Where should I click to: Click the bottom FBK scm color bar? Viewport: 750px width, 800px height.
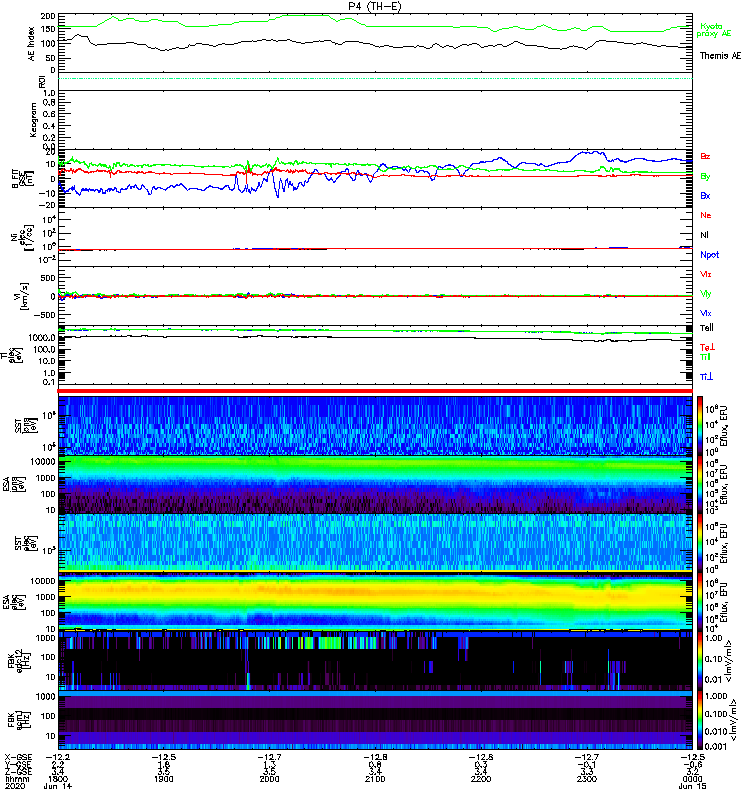click(x=700, y=720)
